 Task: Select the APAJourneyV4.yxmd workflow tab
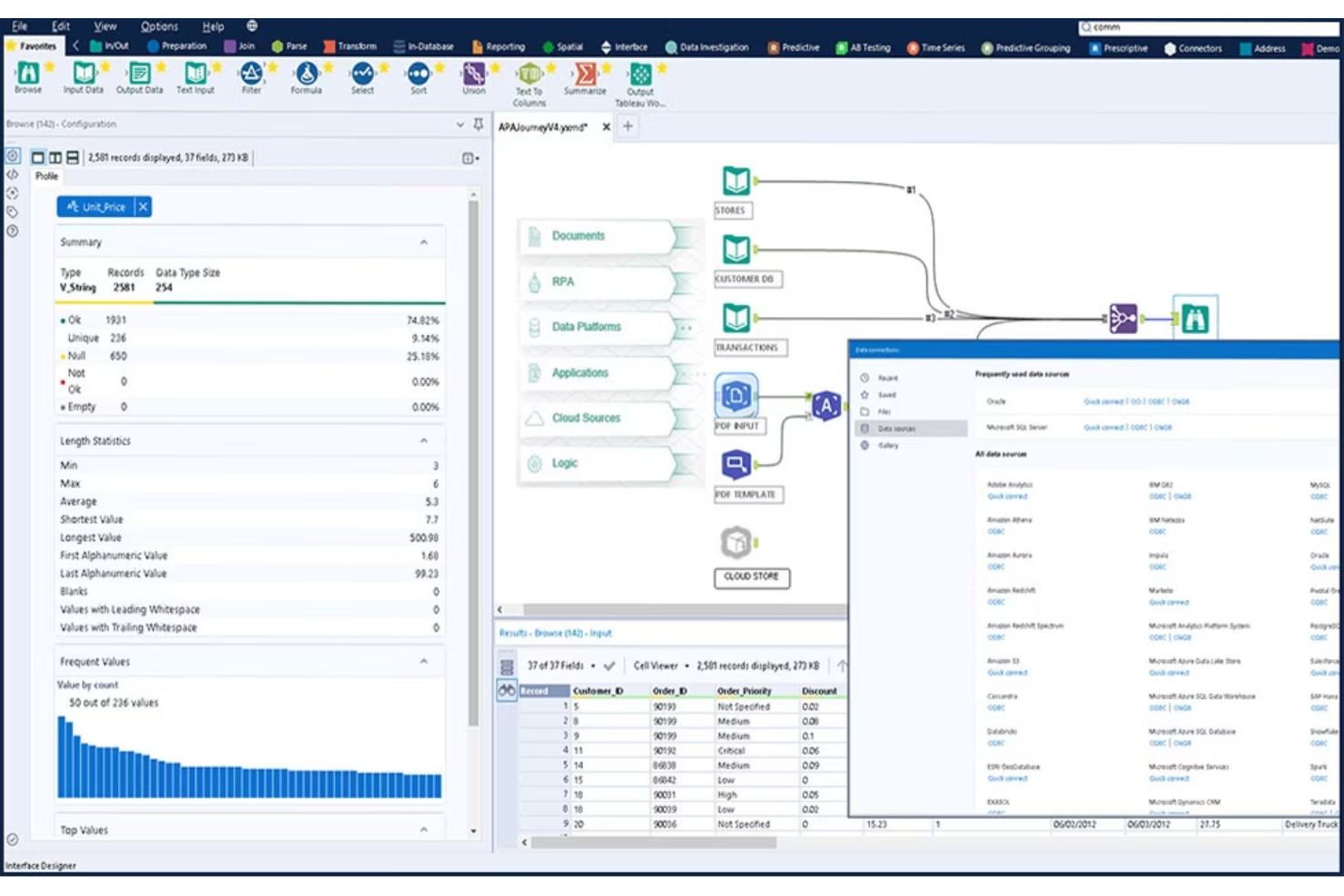point(543,127)
